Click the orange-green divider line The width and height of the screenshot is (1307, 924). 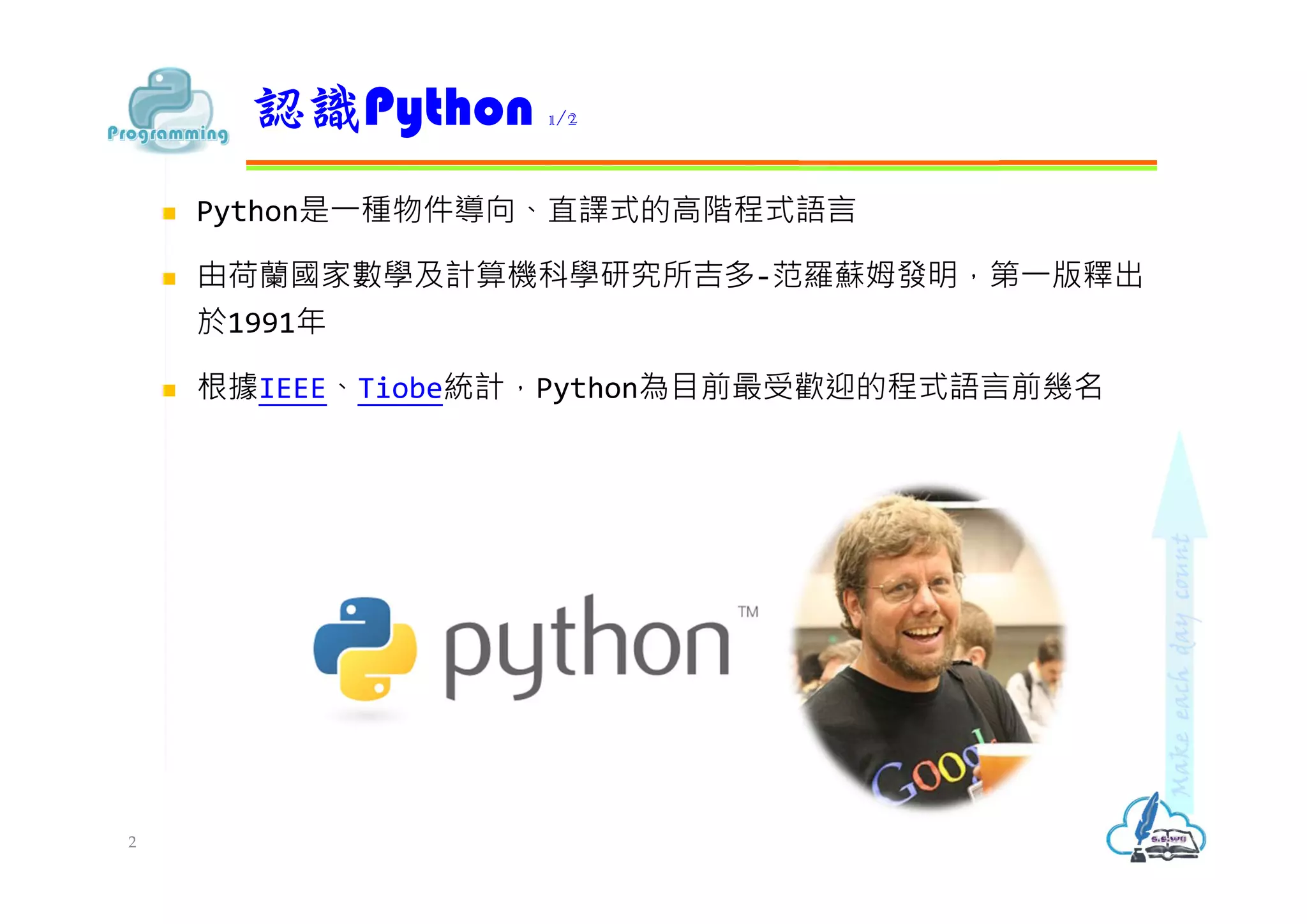pyautogui.click(x=701, y=165)
